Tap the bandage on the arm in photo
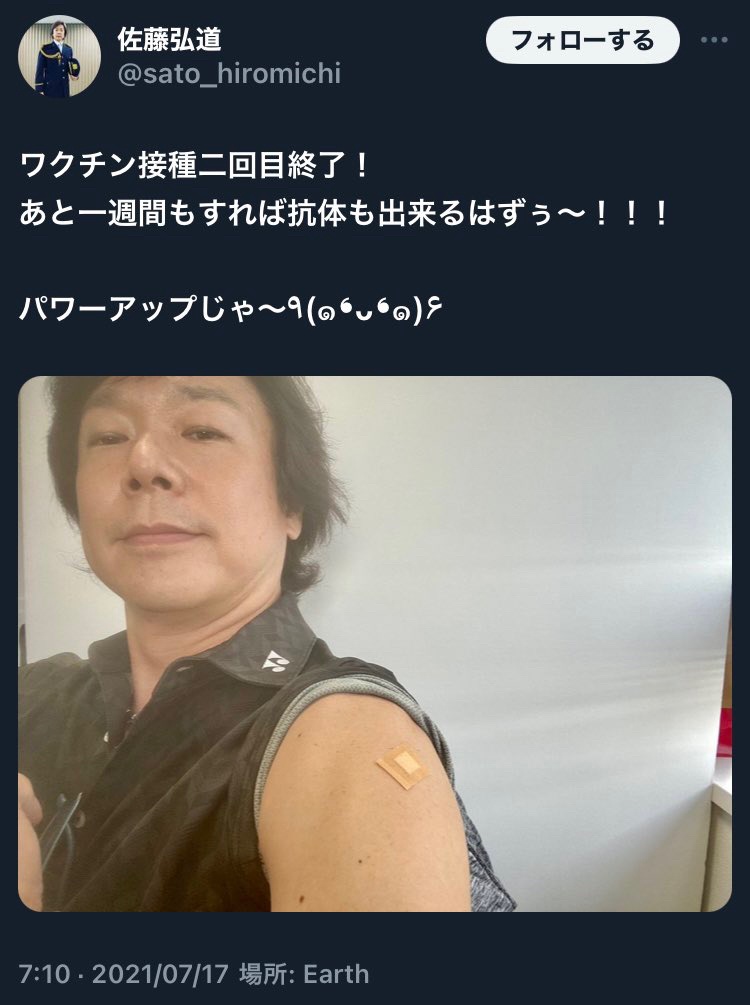 402,767
